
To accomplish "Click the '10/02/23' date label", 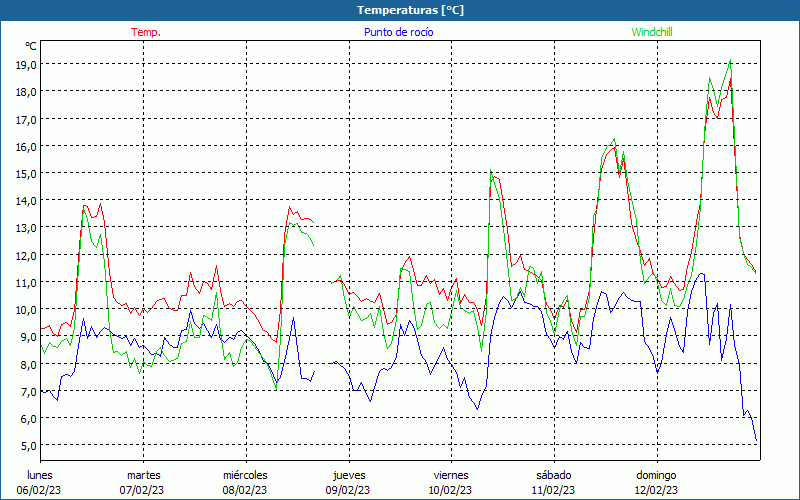I will (451, 490).
